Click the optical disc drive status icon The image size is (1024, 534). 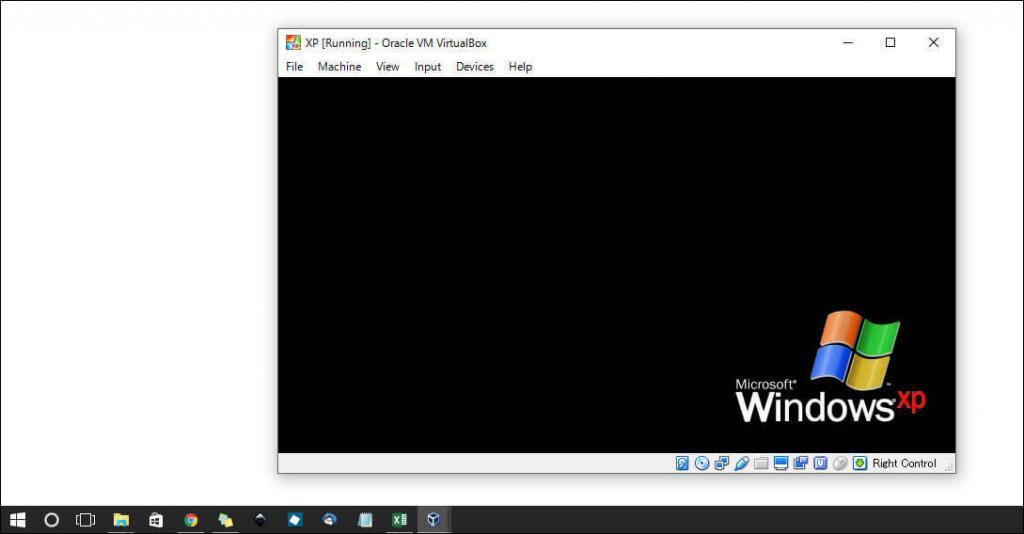pyautogui.click(x=701, y=463)
